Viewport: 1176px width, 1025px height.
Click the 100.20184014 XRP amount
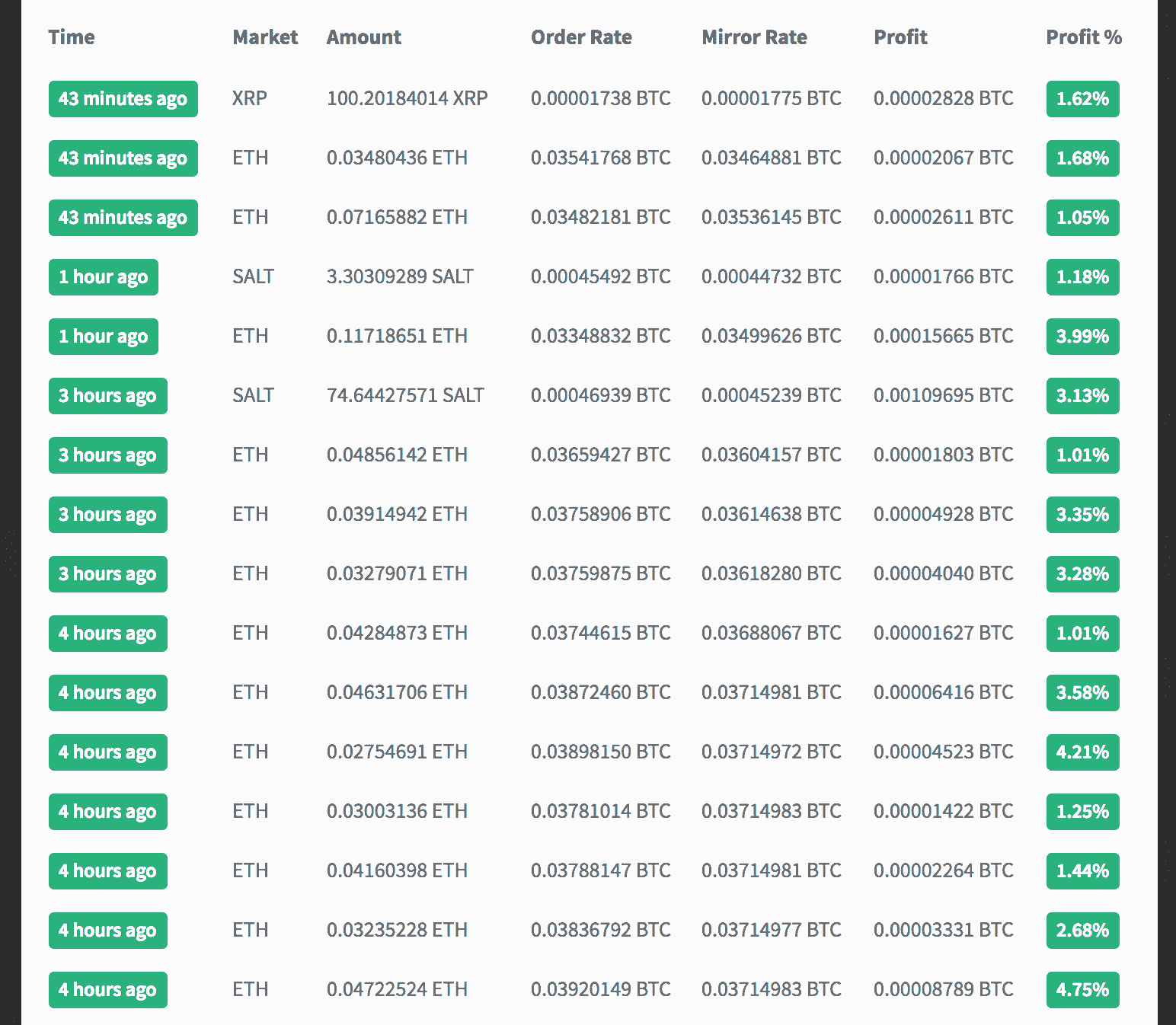(407, 99)
